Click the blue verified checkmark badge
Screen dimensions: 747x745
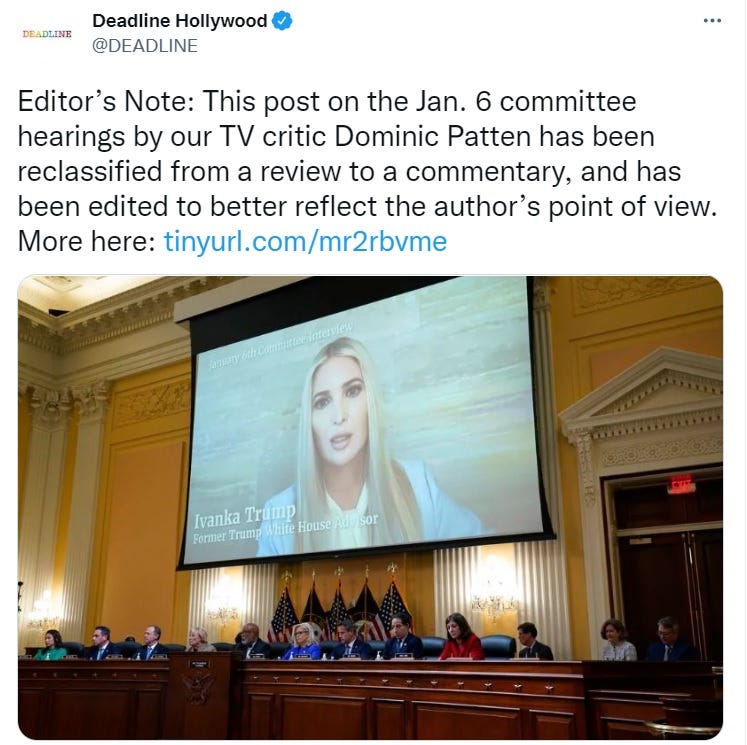pyautogui.click(x=282, y=21)
